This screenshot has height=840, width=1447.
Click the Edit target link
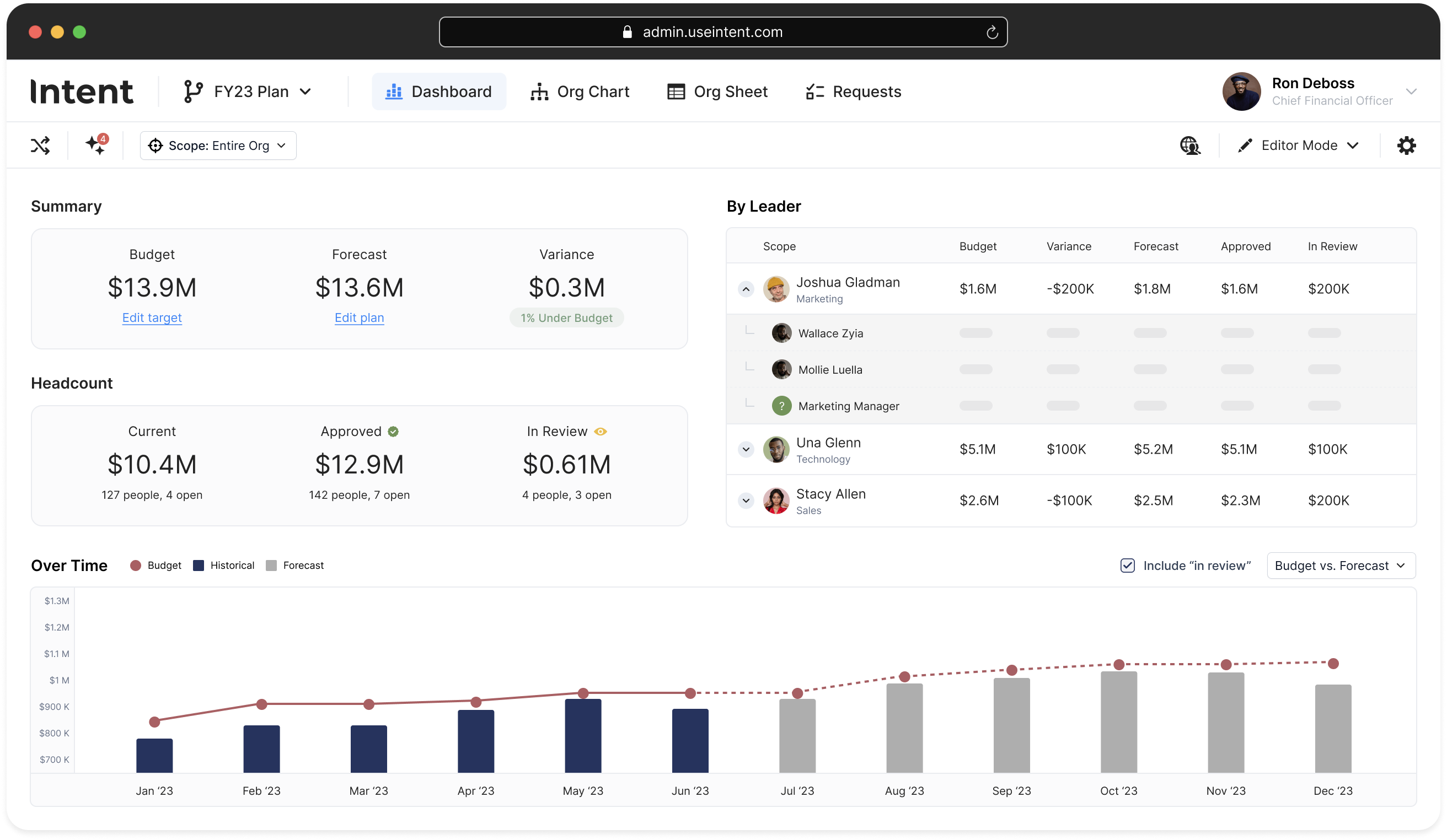152,318
